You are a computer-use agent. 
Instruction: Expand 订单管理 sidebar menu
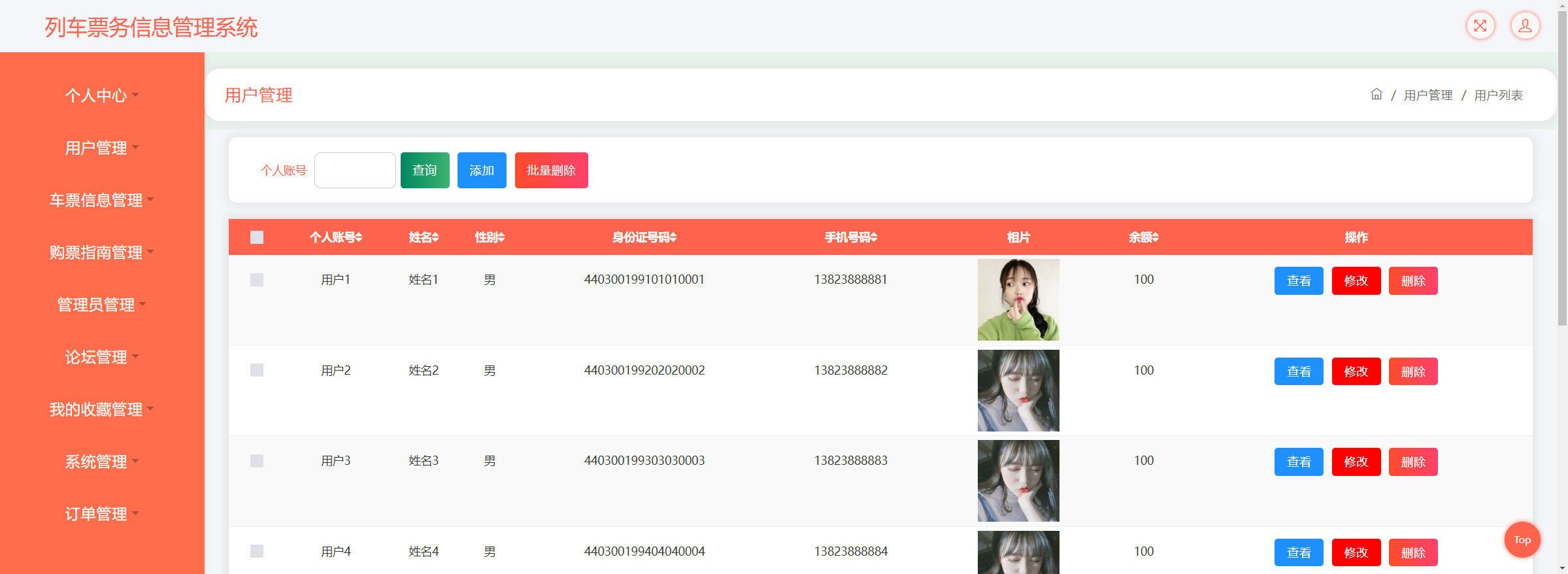pos(102,514)
